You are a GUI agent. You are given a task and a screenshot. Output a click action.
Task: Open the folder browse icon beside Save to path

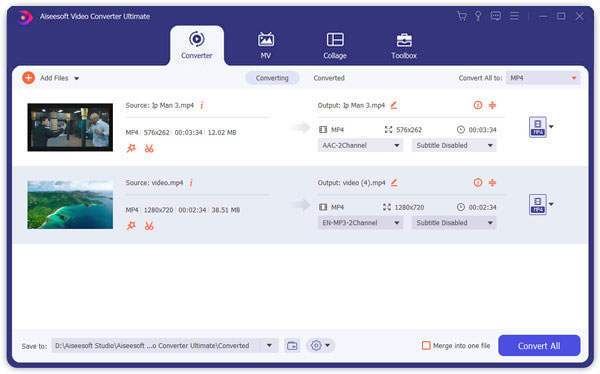click(292, 346)
